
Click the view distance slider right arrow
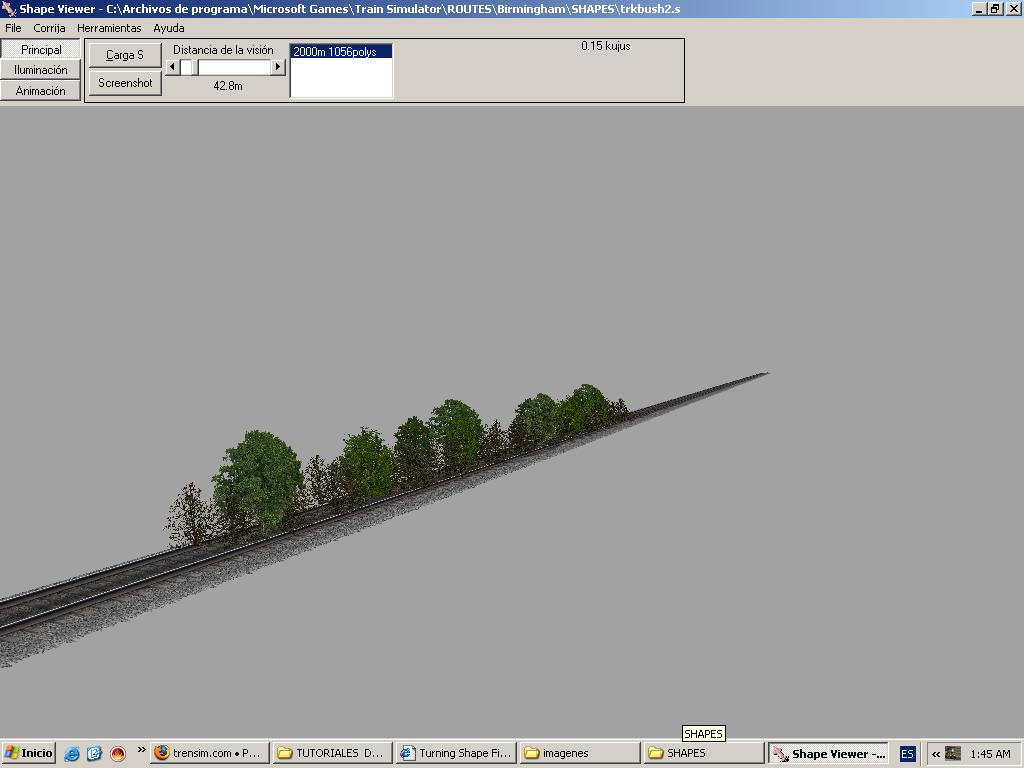pos(278,67)
